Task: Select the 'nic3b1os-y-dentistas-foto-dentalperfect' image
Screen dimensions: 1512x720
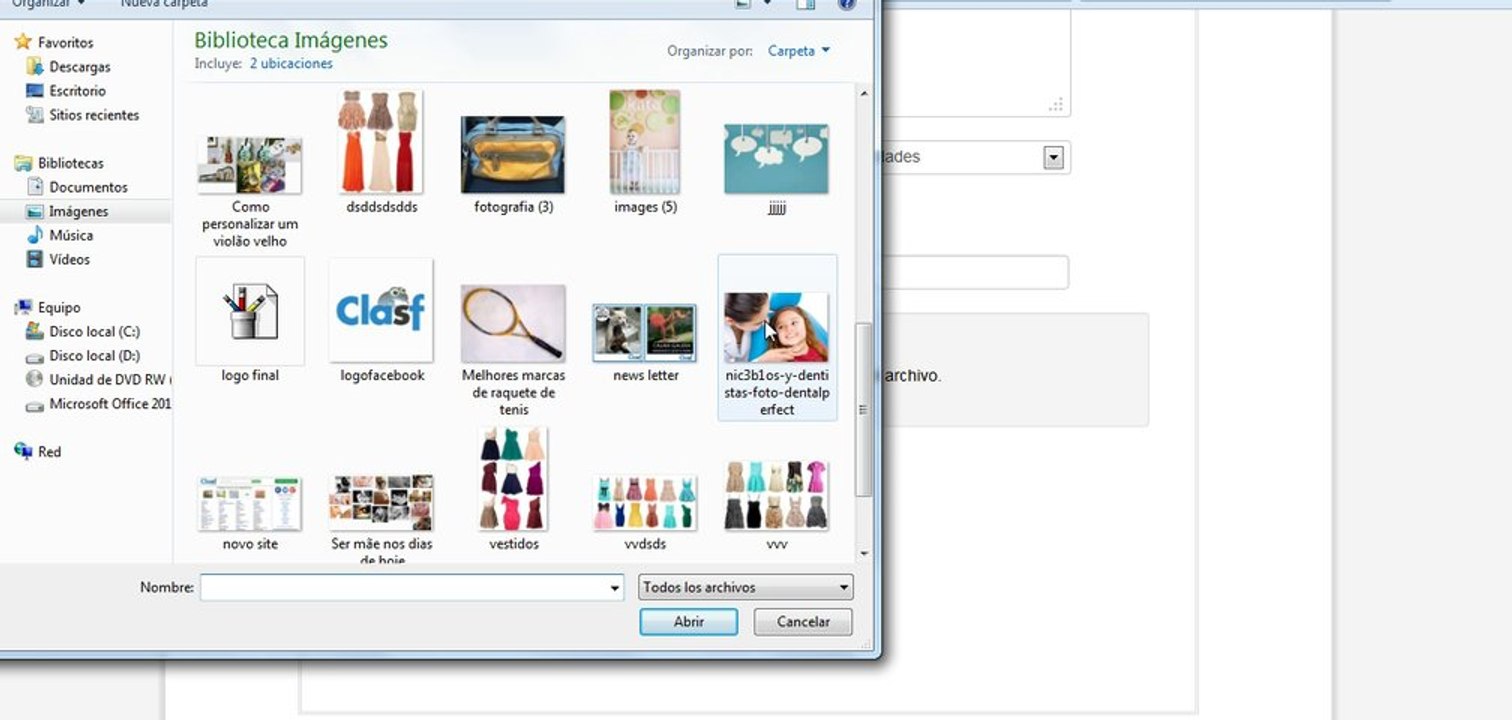Action: coord(777,338)
